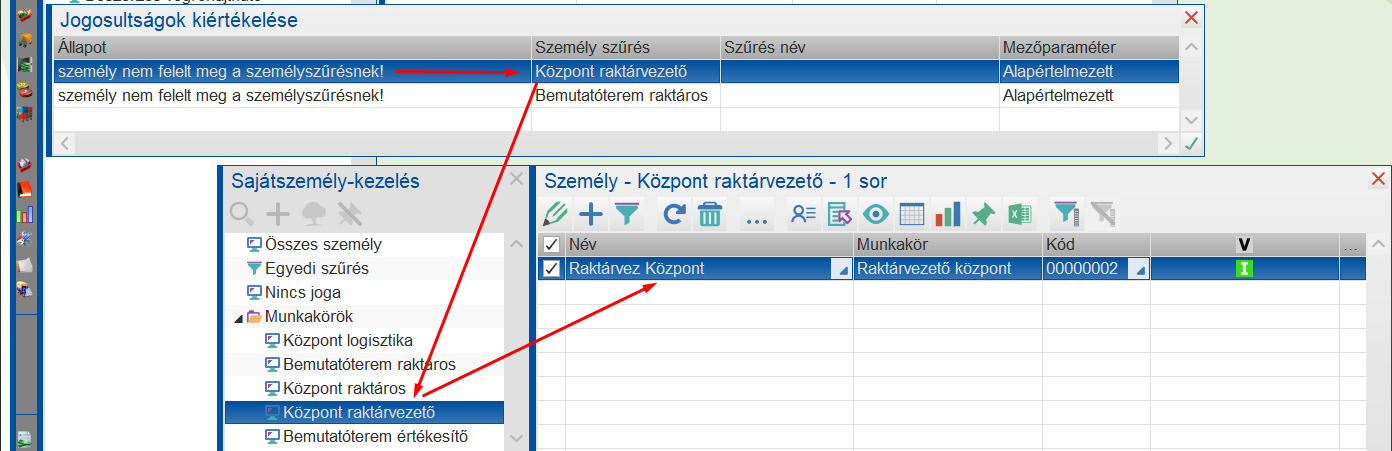Open the teal filter funnel icon

tap(627, 214)
